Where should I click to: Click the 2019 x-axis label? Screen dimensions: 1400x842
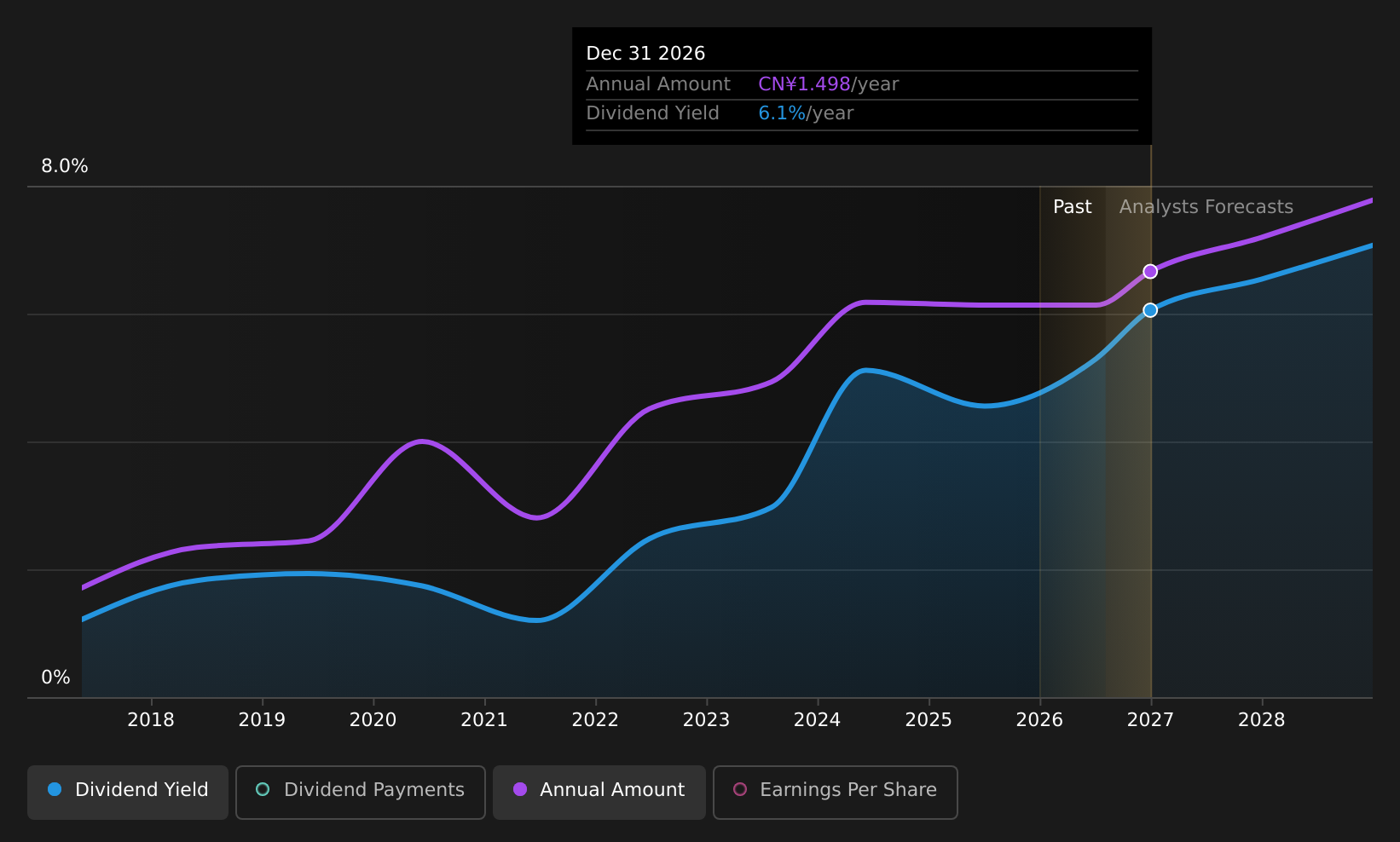262,720
